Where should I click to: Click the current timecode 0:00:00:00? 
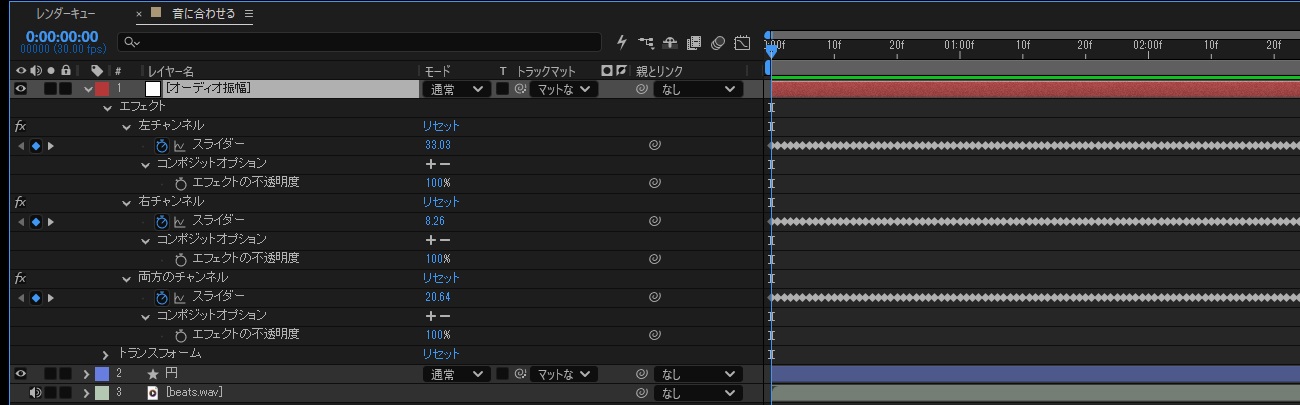(x=62, y=36)
